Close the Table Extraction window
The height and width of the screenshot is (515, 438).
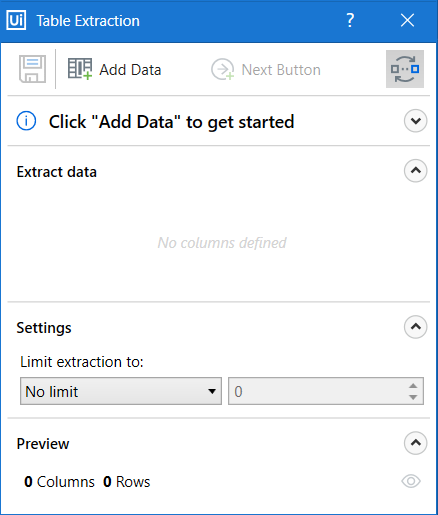point(407,20)
